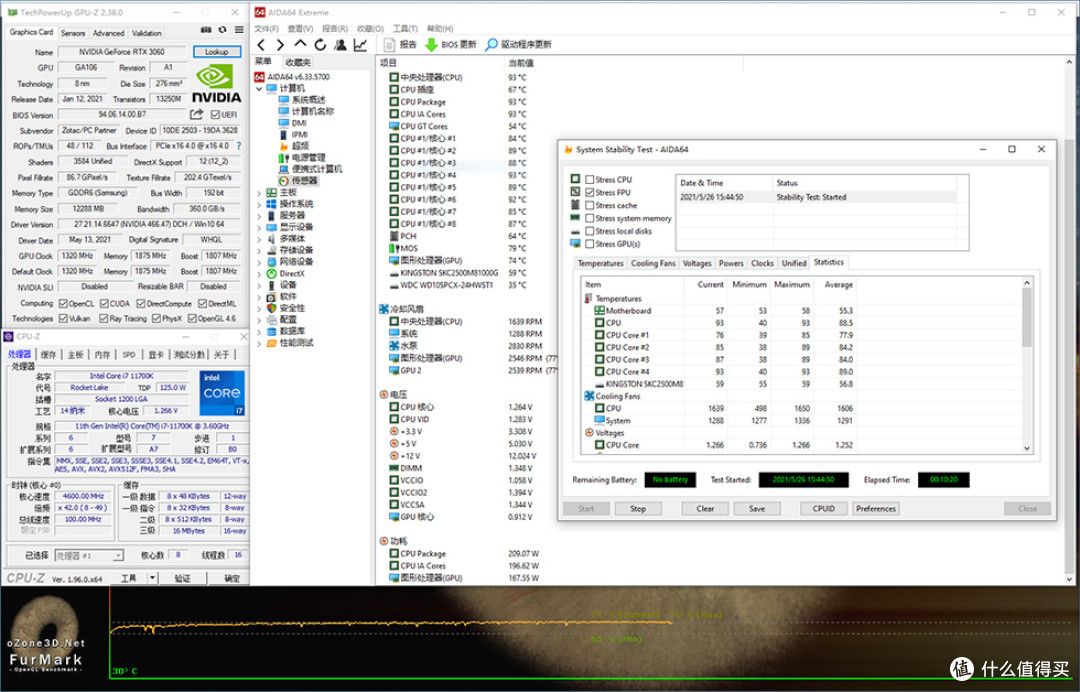
Task: Open the GPU-Z hamburger menu icon
Action: pos(239,30)
